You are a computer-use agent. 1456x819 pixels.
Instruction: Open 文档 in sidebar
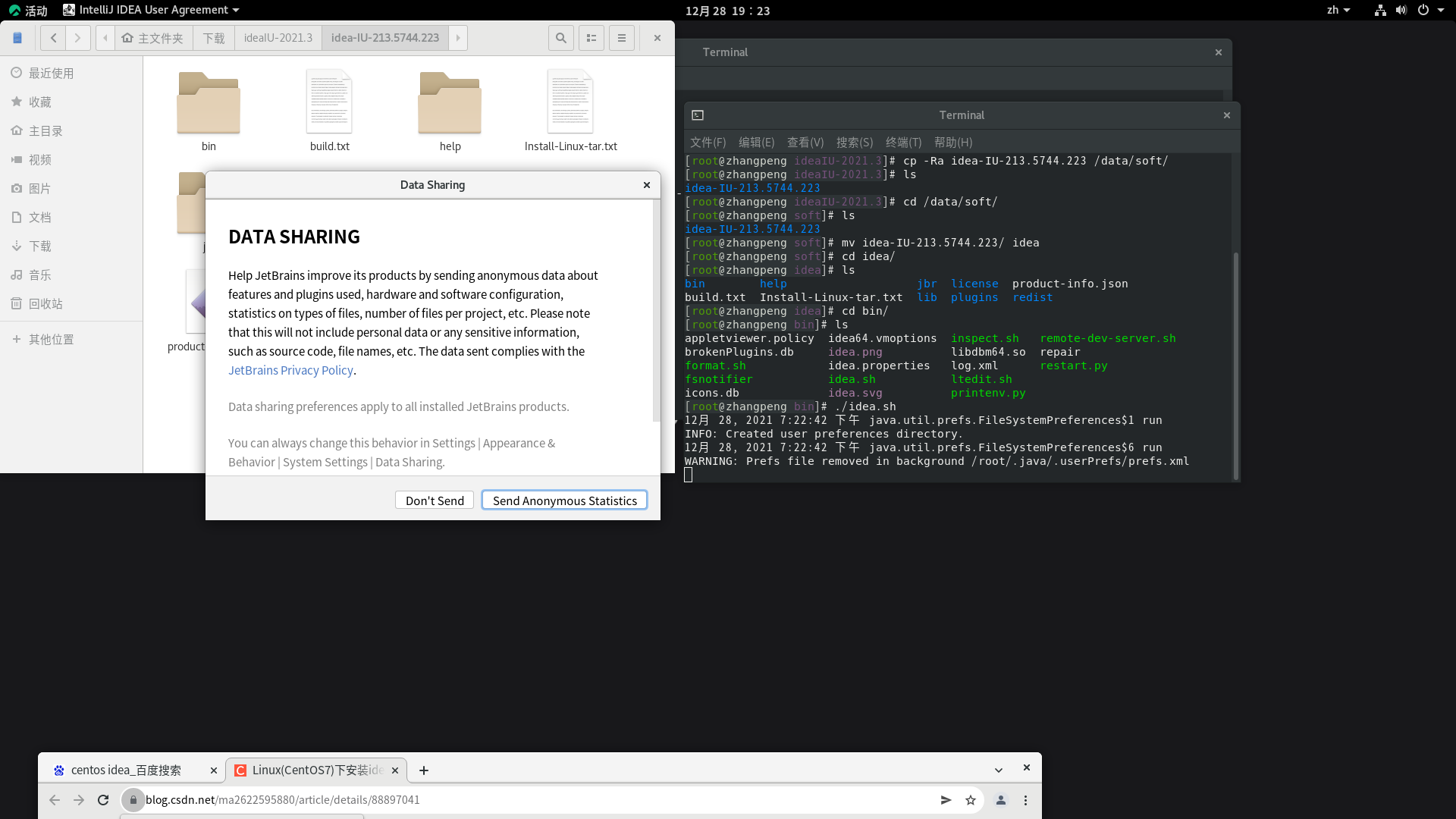click(71, 217)
